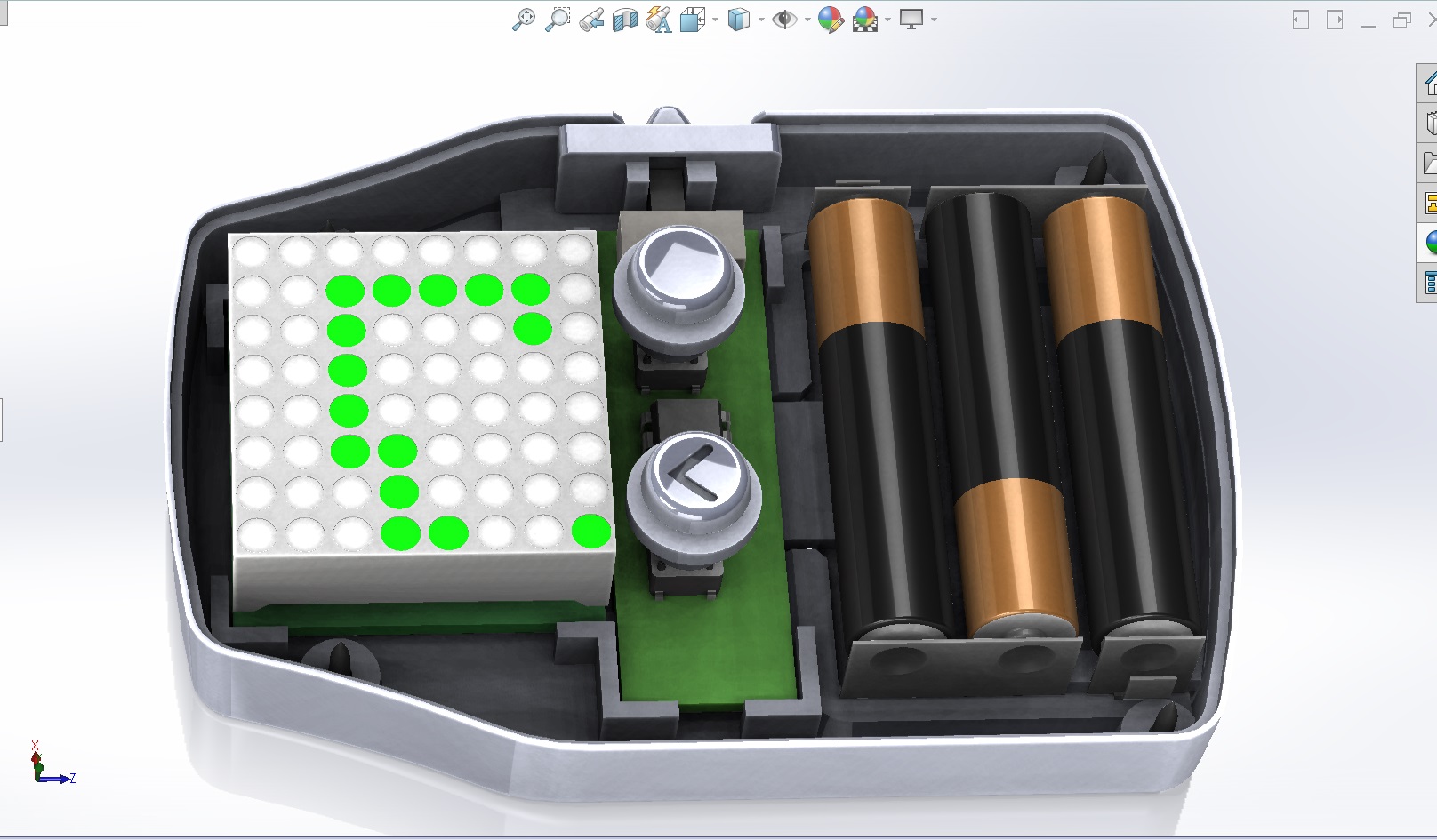Open the Design Library task pane tab

pyautogui.click(x=1429, y=123)
